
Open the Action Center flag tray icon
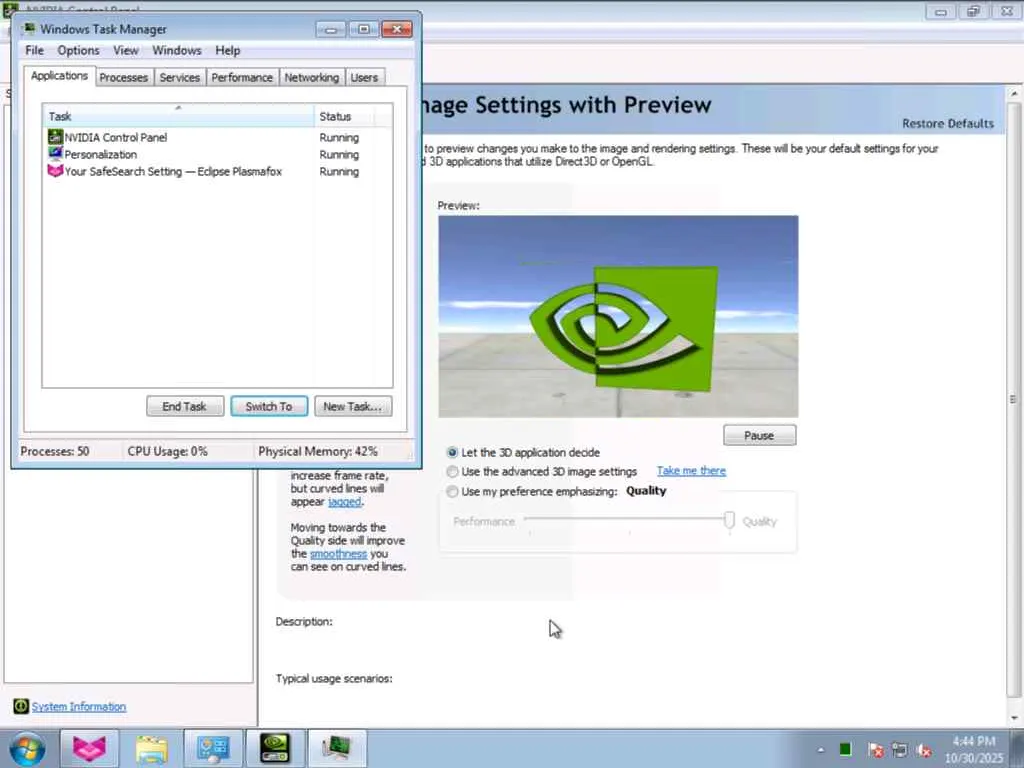point(876,750)
